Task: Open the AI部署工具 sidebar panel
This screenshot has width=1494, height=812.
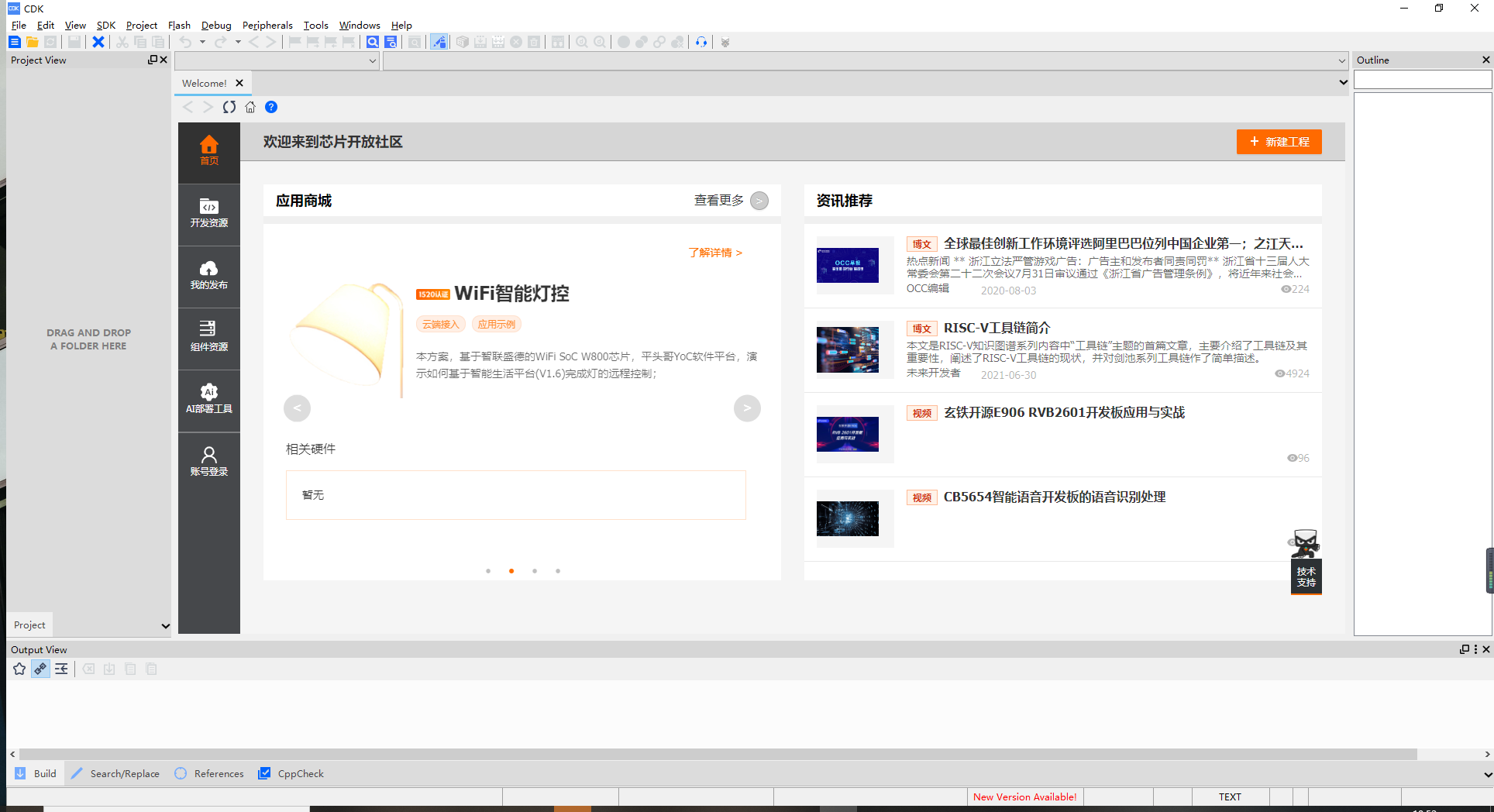Action: 208,398
